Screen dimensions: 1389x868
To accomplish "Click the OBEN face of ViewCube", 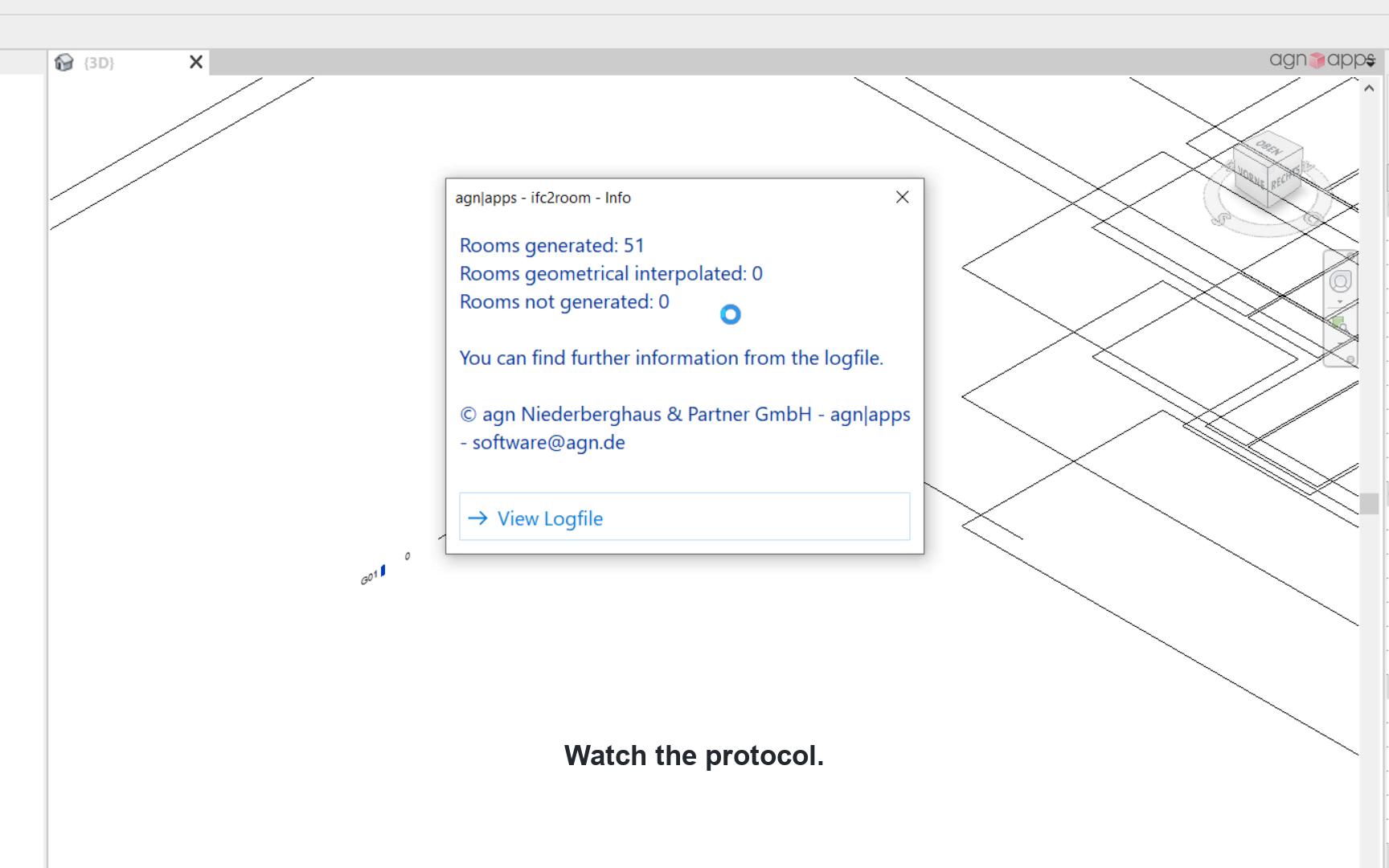I will click(x=1269, y=147).
